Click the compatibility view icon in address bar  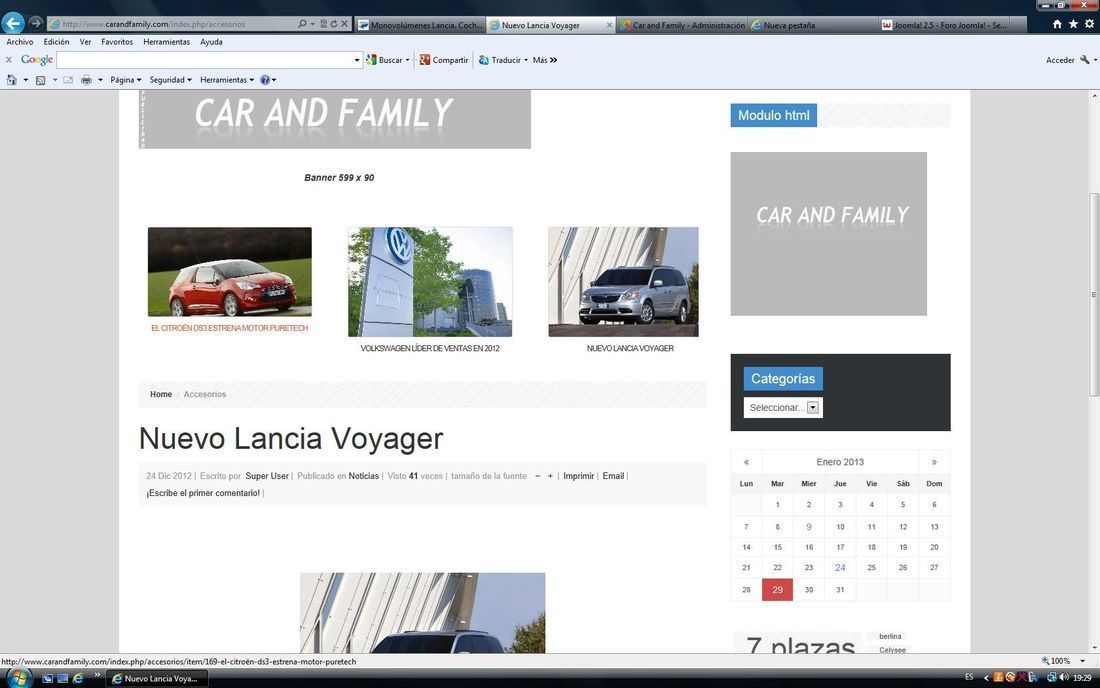click(323, 24)
